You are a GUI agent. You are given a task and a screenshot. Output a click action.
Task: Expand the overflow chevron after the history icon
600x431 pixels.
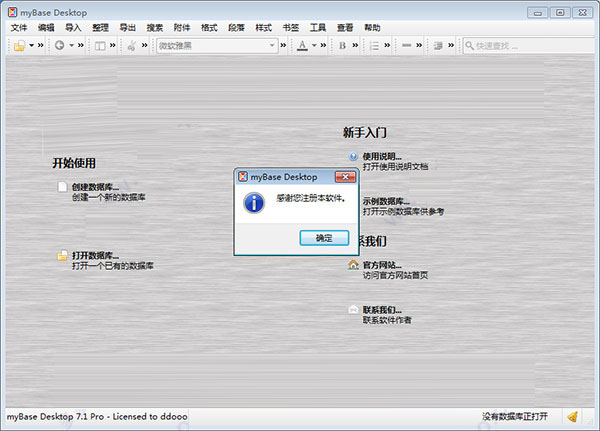(x=81, y=46)
